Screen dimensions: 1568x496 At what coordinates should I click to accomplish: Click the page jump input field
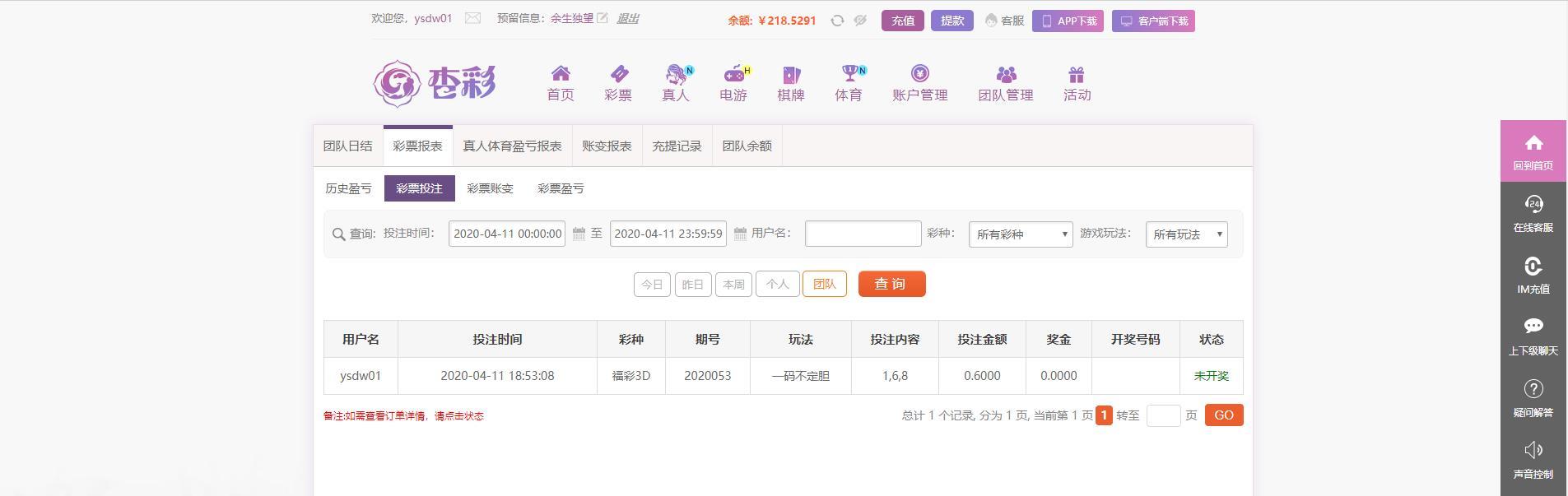click(1163, 415)
